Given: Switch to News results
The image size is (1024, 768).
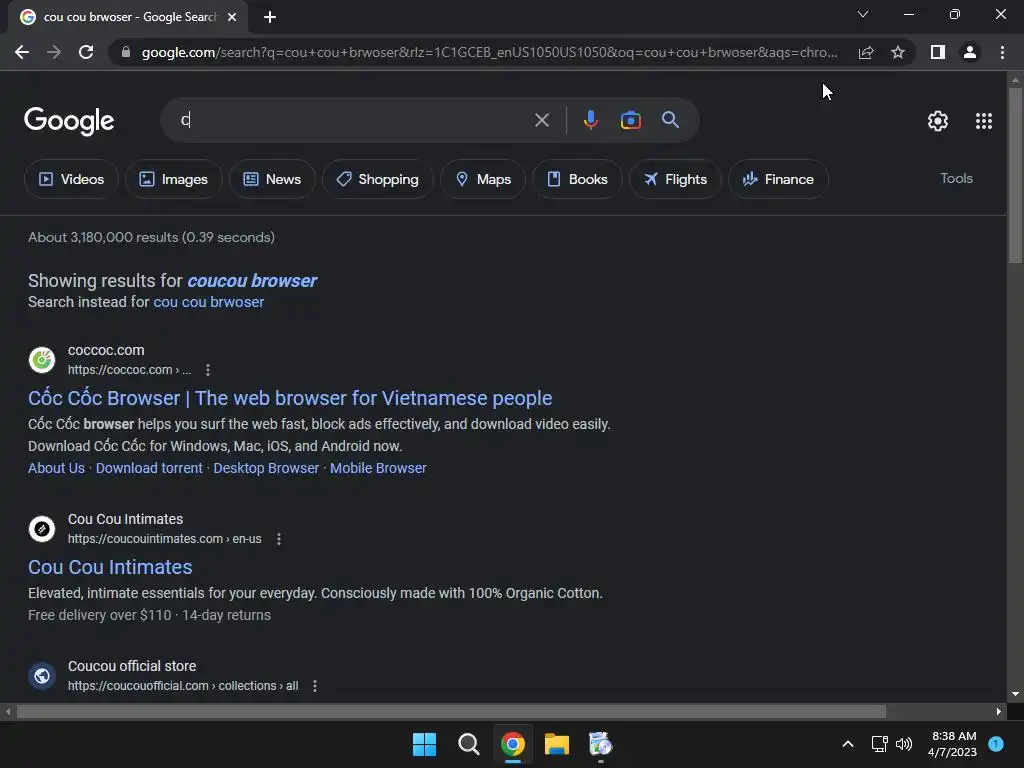Looking at the screenshot, I should coord(272,179).
